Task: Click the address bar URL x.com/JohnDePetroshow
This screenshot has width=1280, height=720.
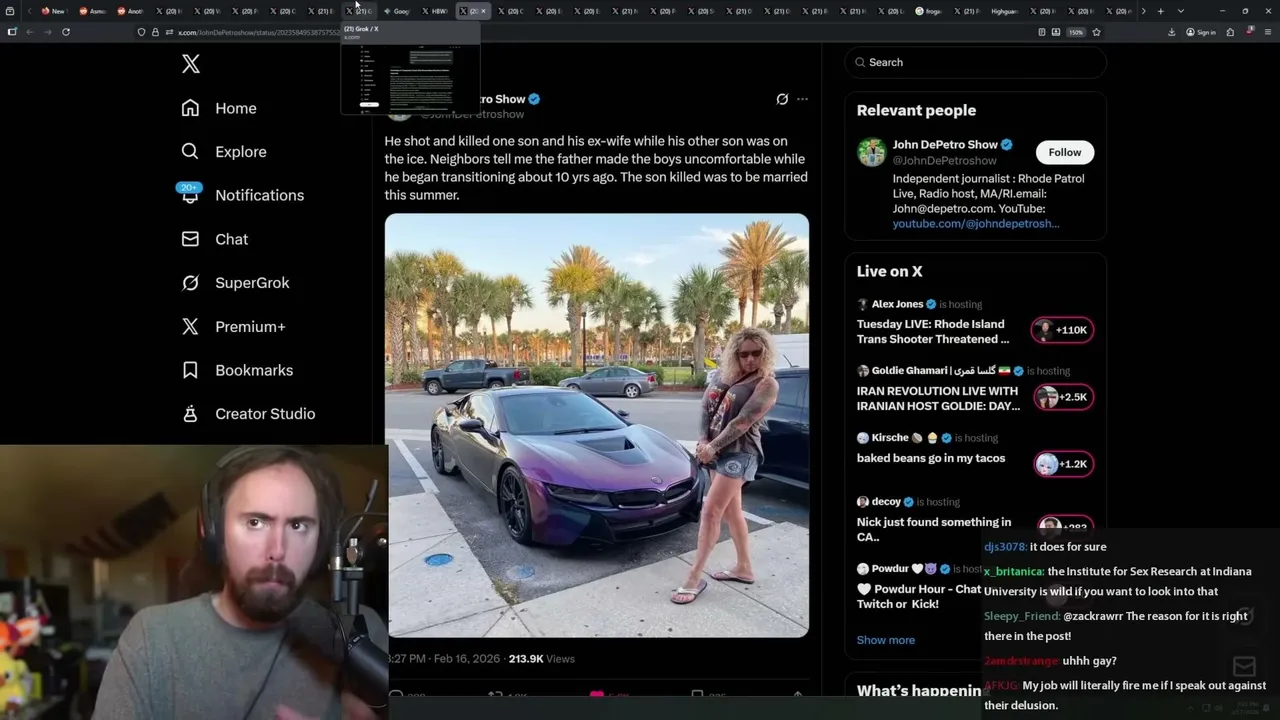Action: click(x=259, y=32)
